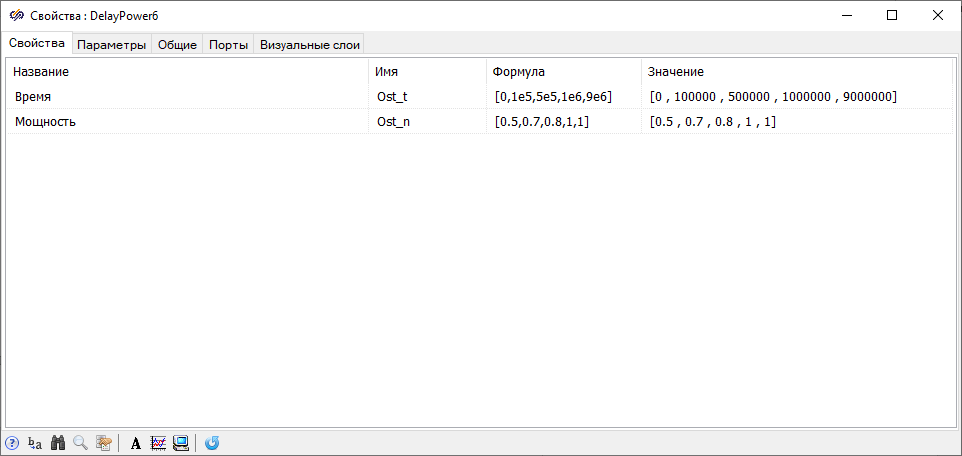
Task: Open the Общие tab
Action: point(177,45)
